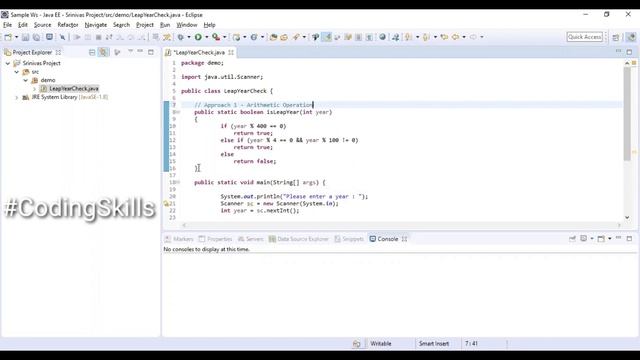Collapse the Srinivas Project tree node
The image size is (640, 360).
pos(8,63)
